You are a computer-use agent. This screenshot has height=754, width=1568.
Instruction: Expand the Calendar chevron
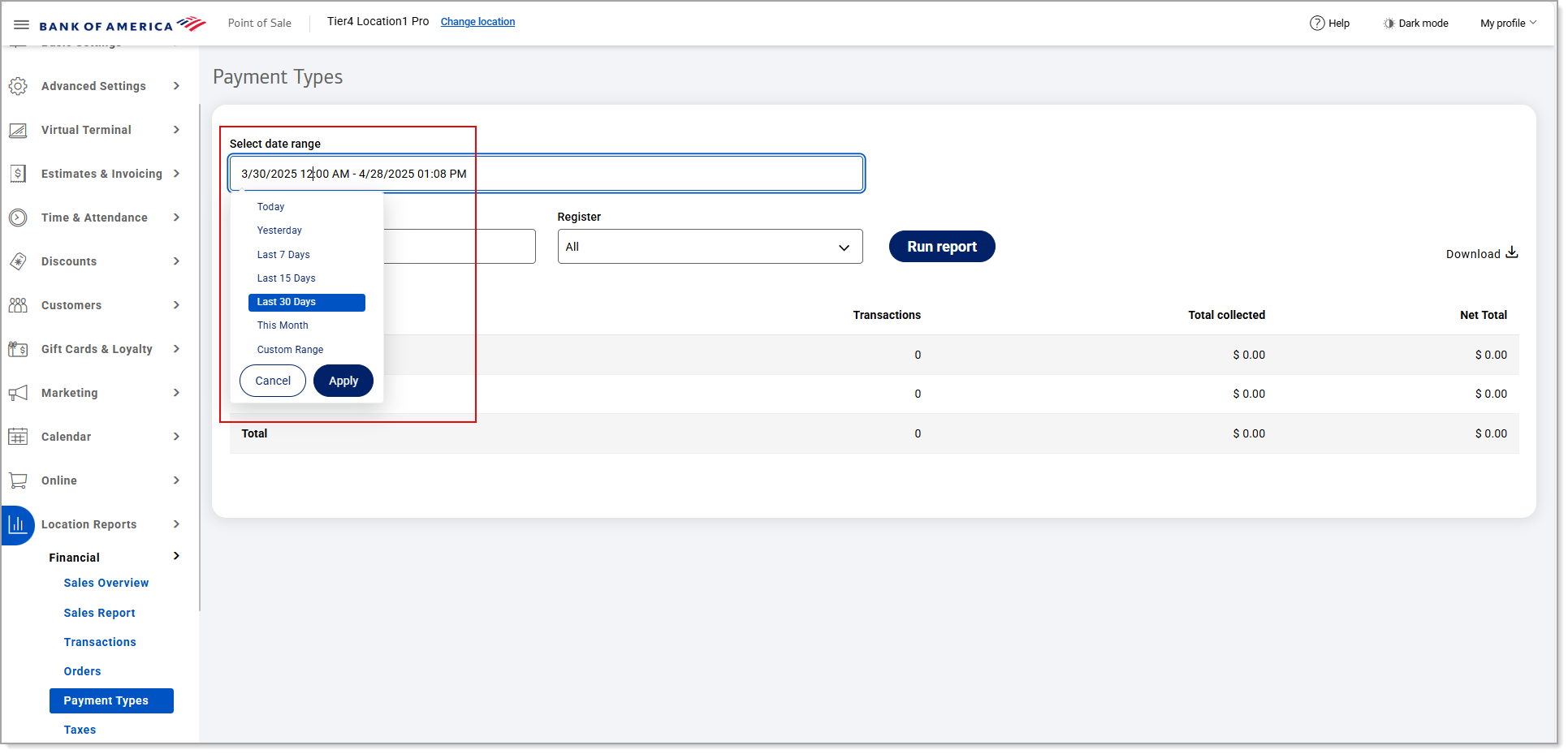176,437
